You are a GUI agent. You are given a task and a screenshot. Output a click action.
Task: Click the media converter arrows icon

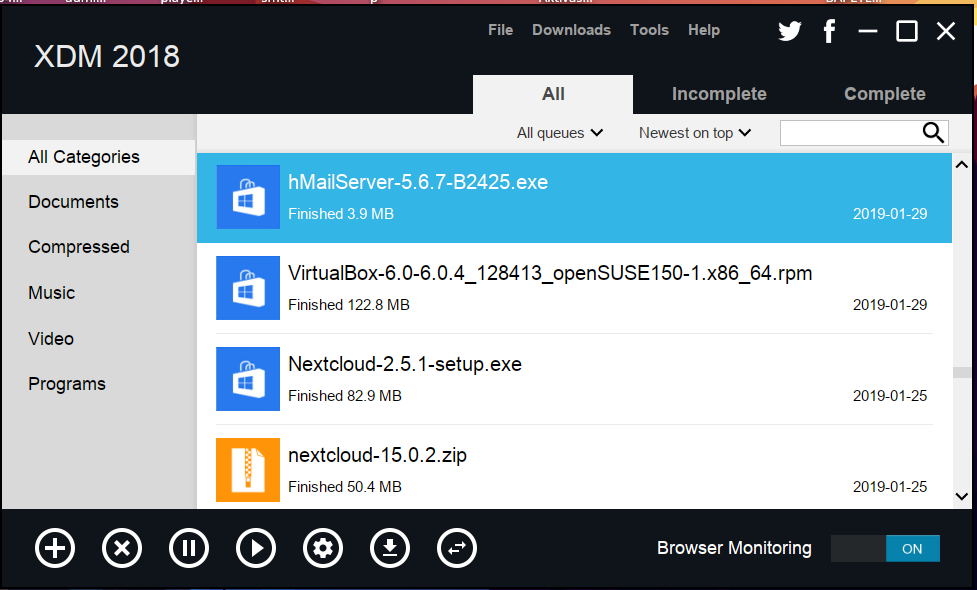(x=457, y=548)
